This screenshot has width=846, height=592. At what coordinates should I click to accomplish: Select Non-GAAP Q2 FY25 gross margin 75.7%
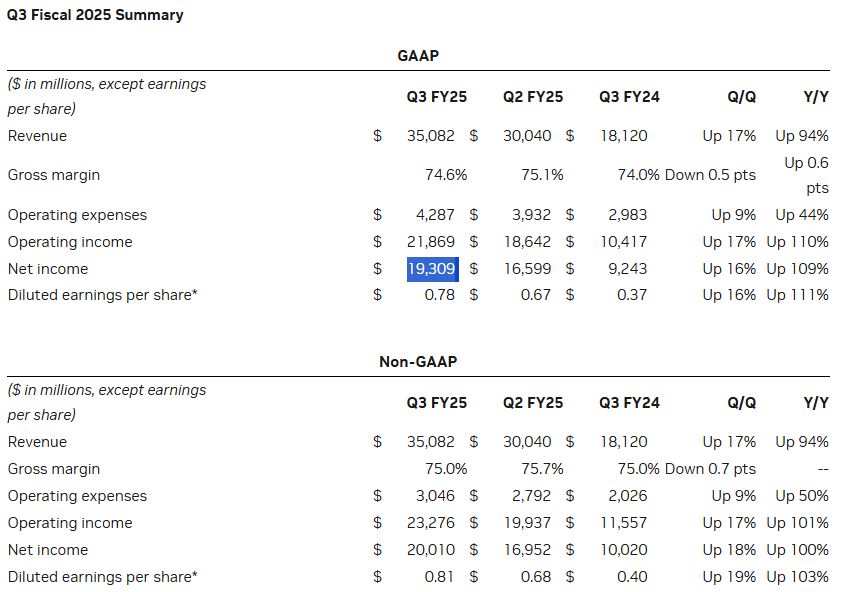click(542, 469)
